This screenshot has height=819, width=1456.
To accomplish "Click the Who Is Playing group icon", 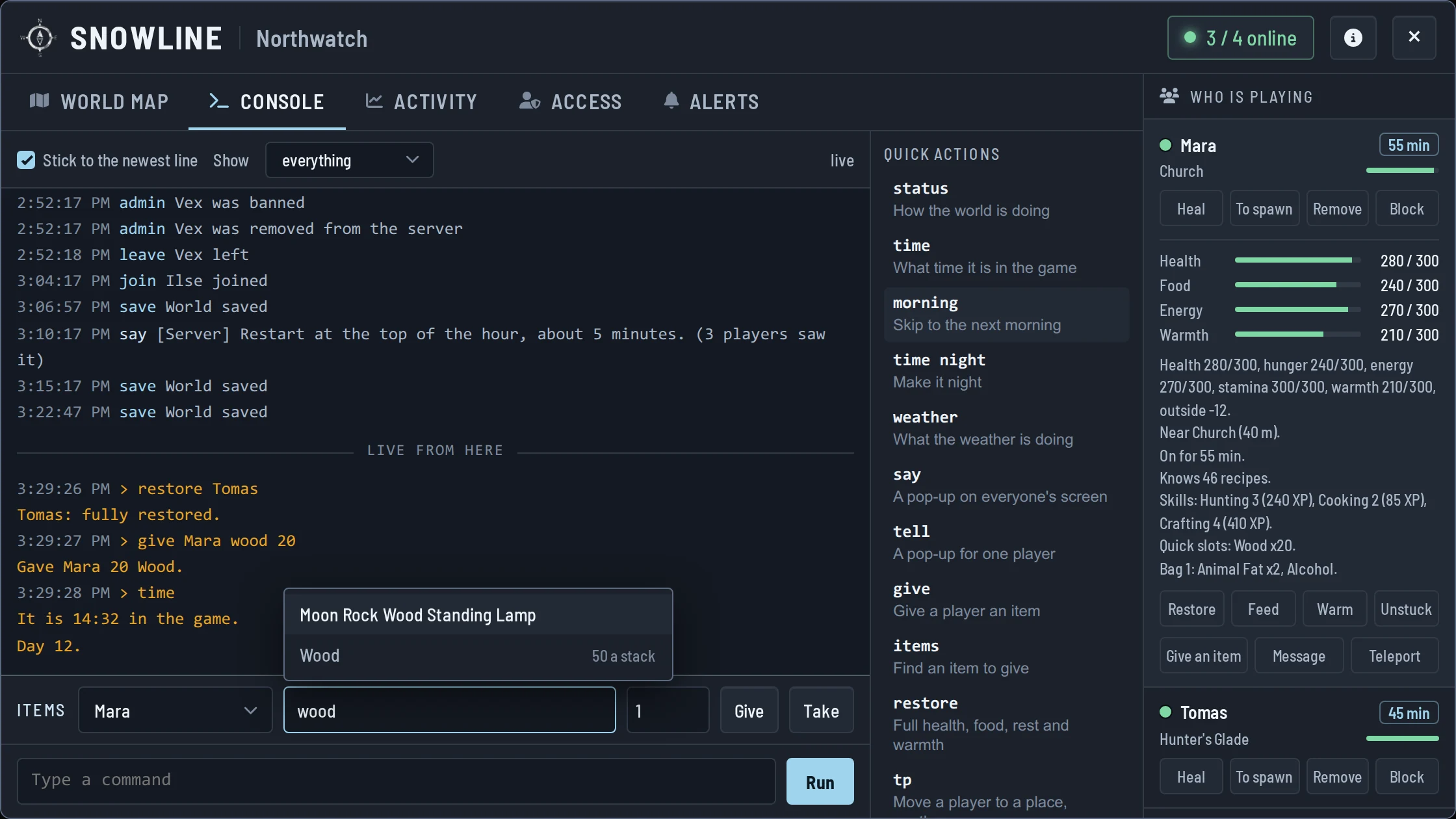I will 1169,96.
